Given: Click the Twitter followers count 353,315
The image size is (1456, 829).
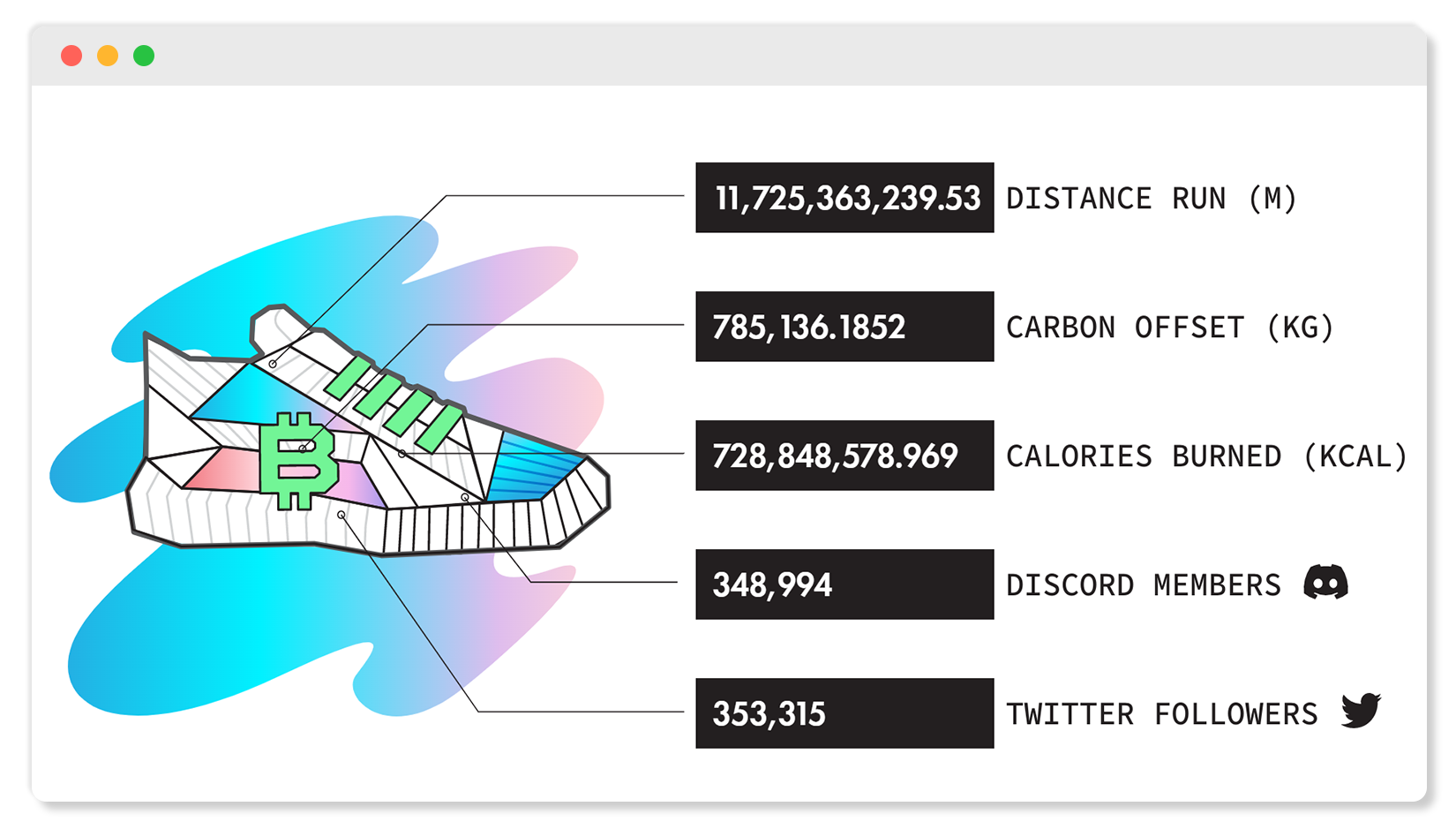Looking at the screenshot, I should 769,714.
